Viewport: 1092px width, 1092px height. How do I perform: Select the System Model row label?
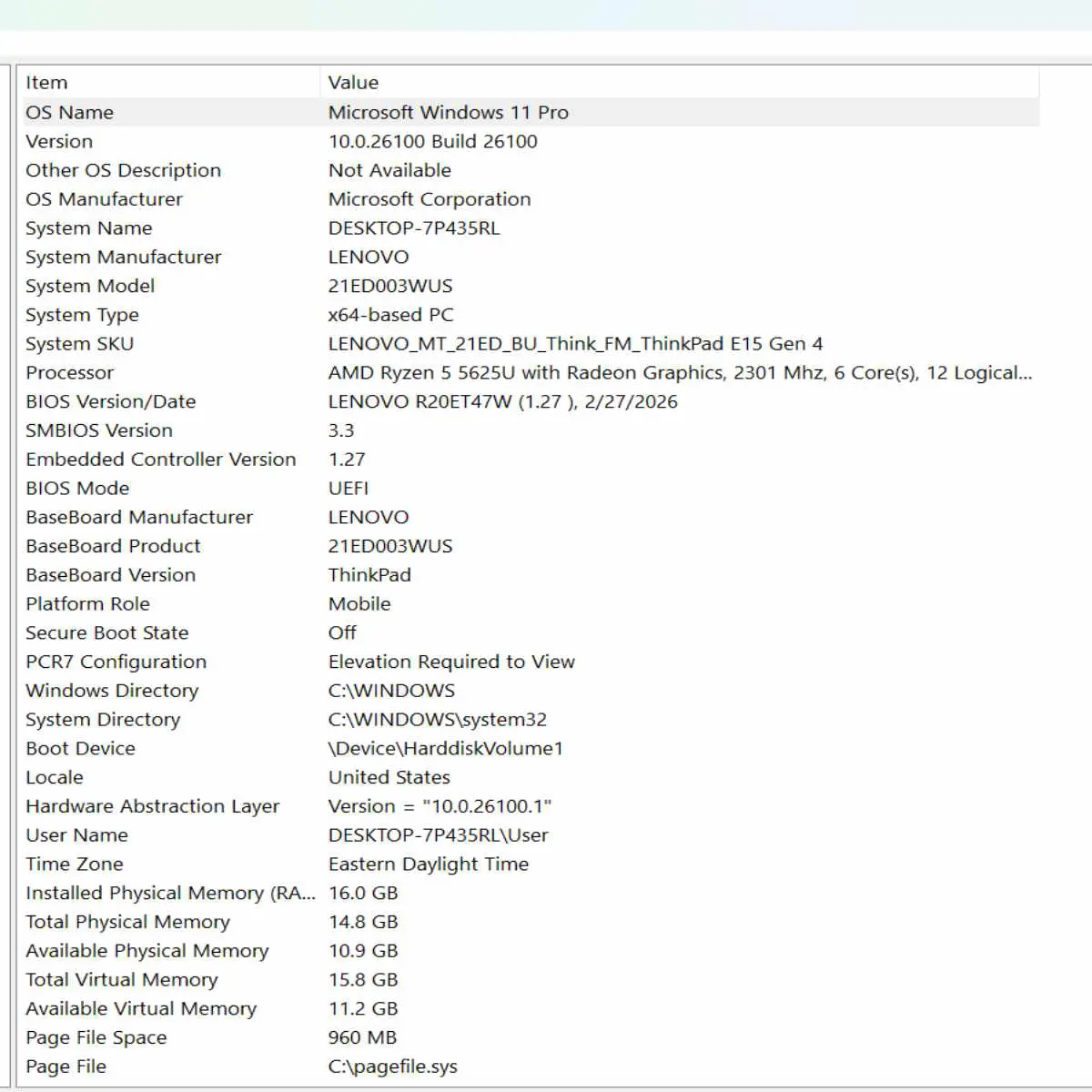coord(90,287)
